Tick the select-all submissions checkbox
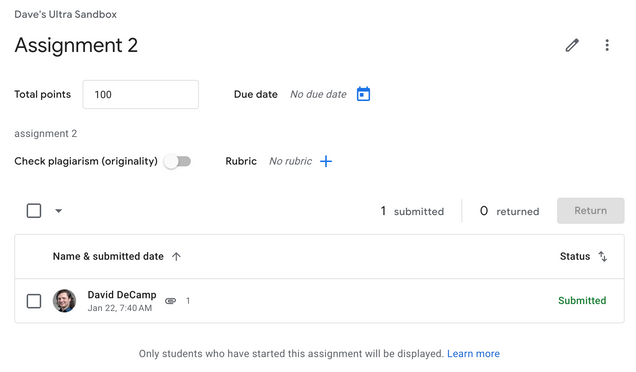The width and height of the screenshot is (636, 372). pos(34,211)
